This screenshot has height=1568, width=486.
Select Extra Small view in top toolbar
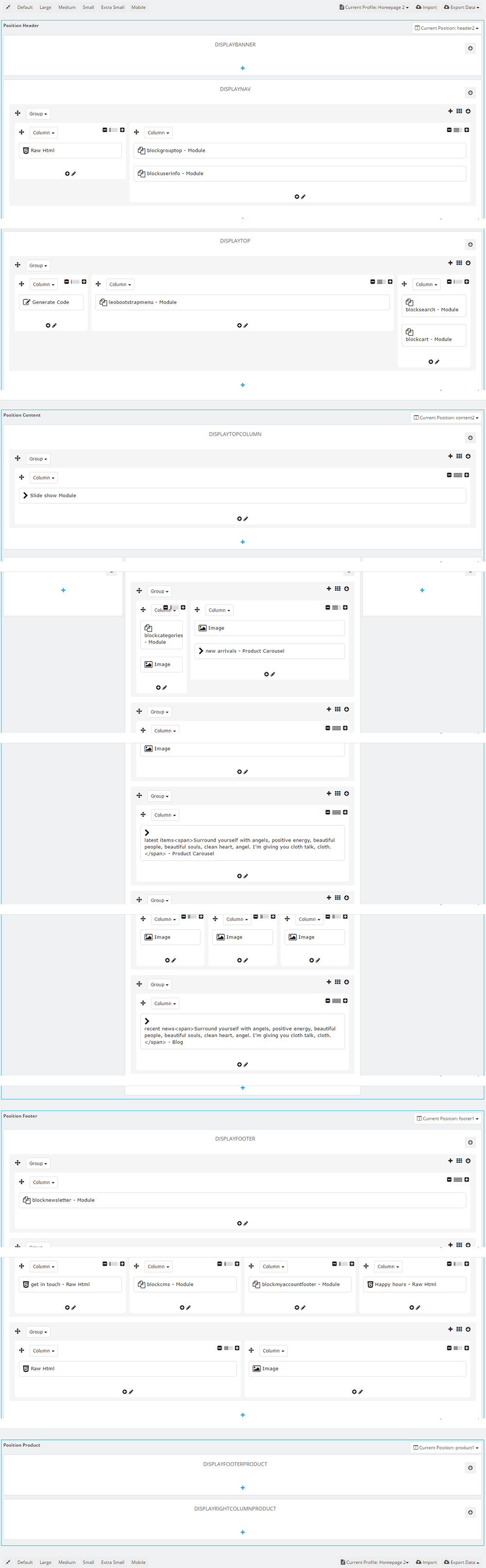tap(113, 7)
